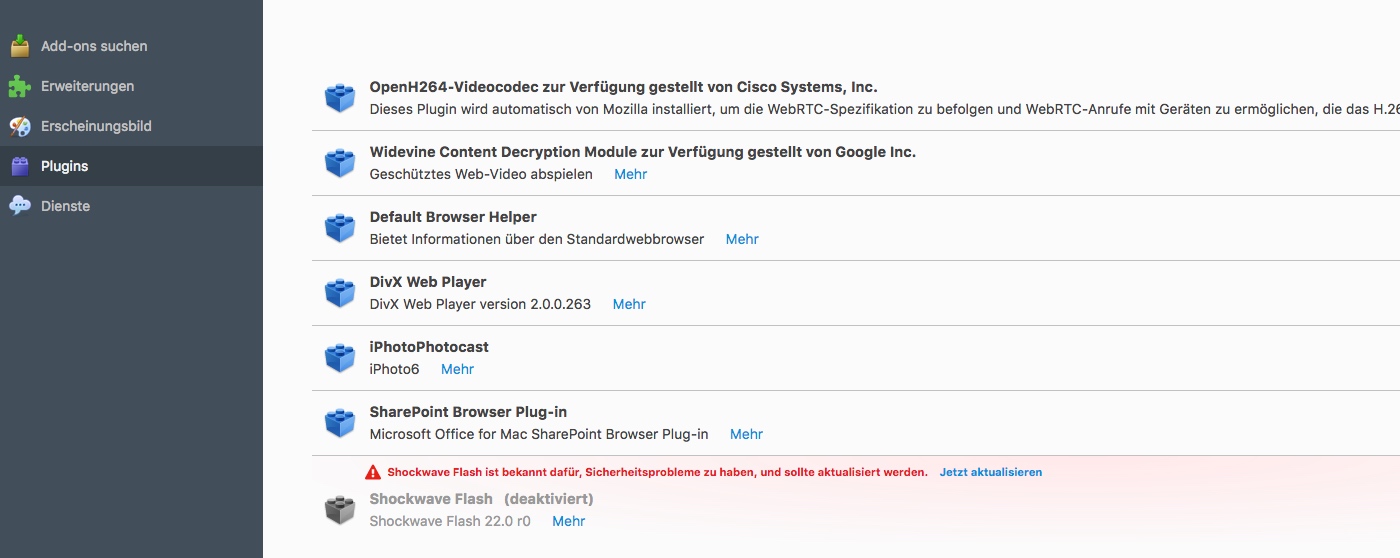Click Jetzt aktualisieren link for Flash
The width and height of the screenshot is (1400, 558).
pos(991,472)
